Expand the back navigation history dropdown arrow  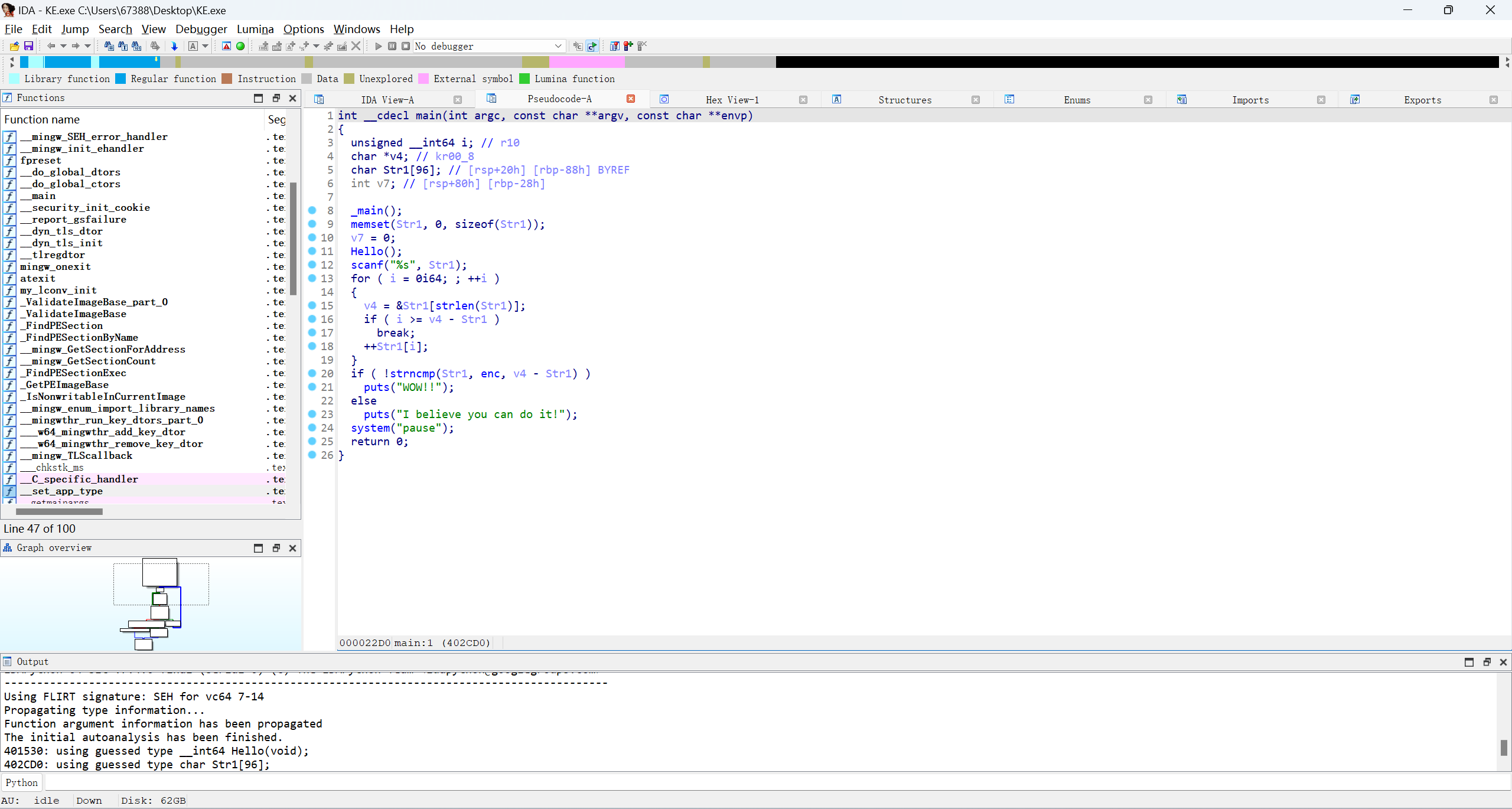pyautogui.click(x=63, y=46)
